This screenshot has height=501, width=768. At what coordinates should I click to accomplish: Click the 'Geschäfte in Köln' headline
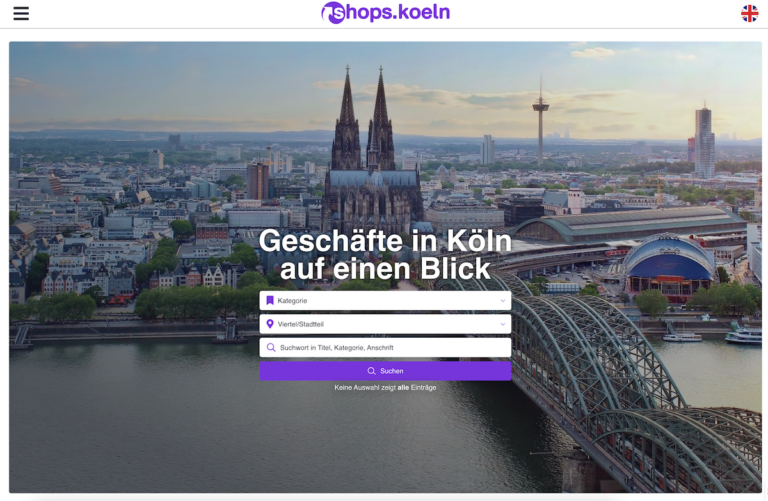(385, 241)
